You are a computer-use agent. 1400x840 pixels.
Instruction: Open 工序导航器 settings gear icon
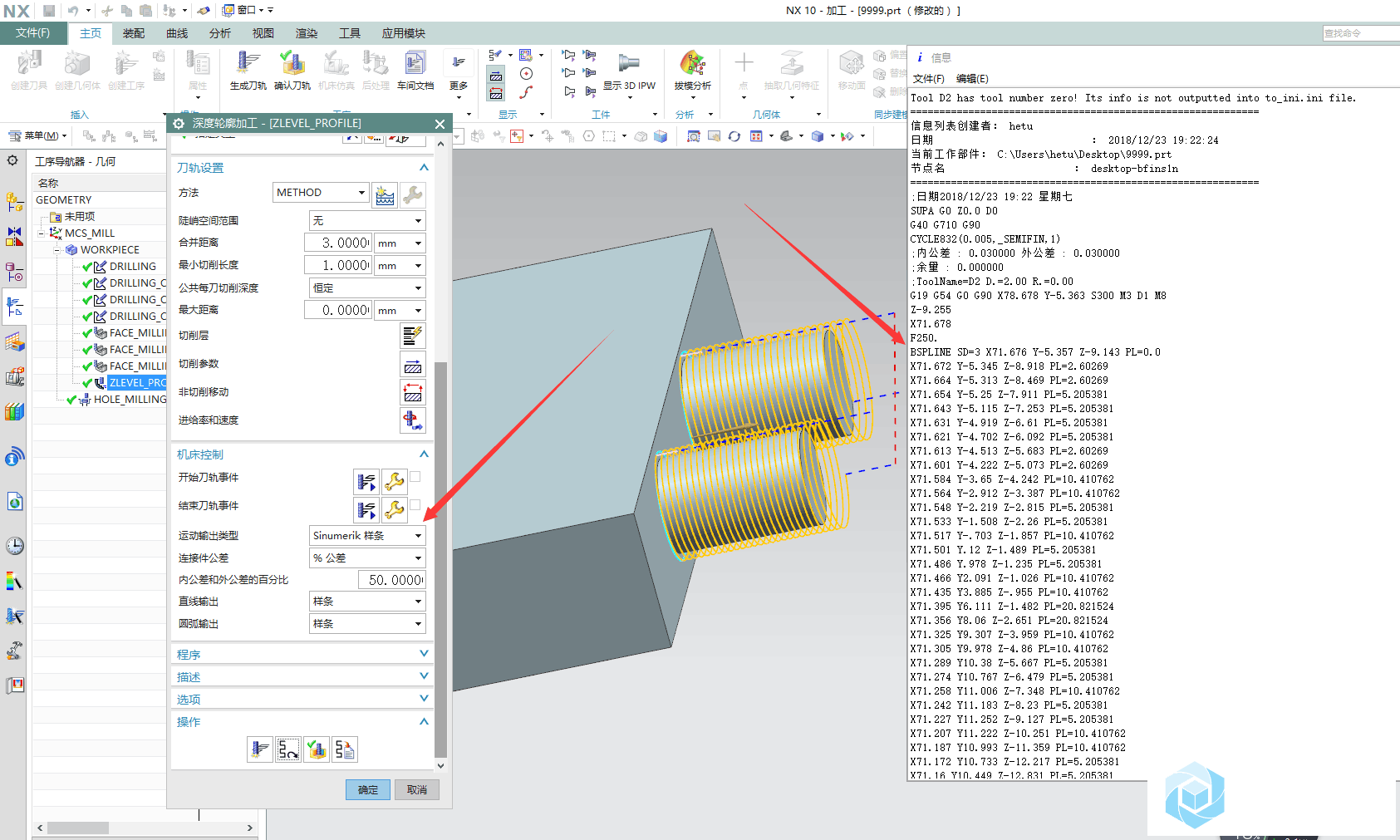(x=12, y=160)
